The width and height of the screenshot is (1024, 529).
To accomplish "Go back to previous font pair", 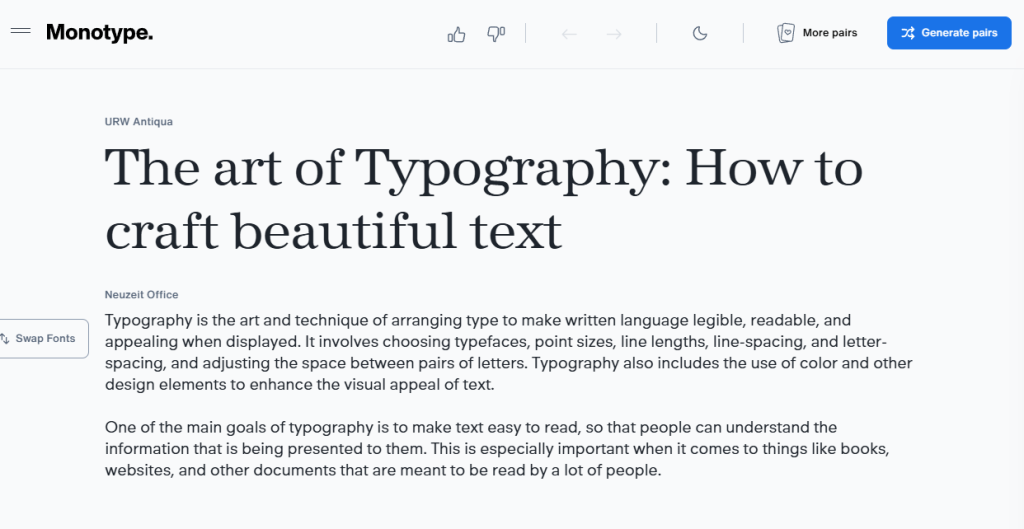I will point(569,34).
